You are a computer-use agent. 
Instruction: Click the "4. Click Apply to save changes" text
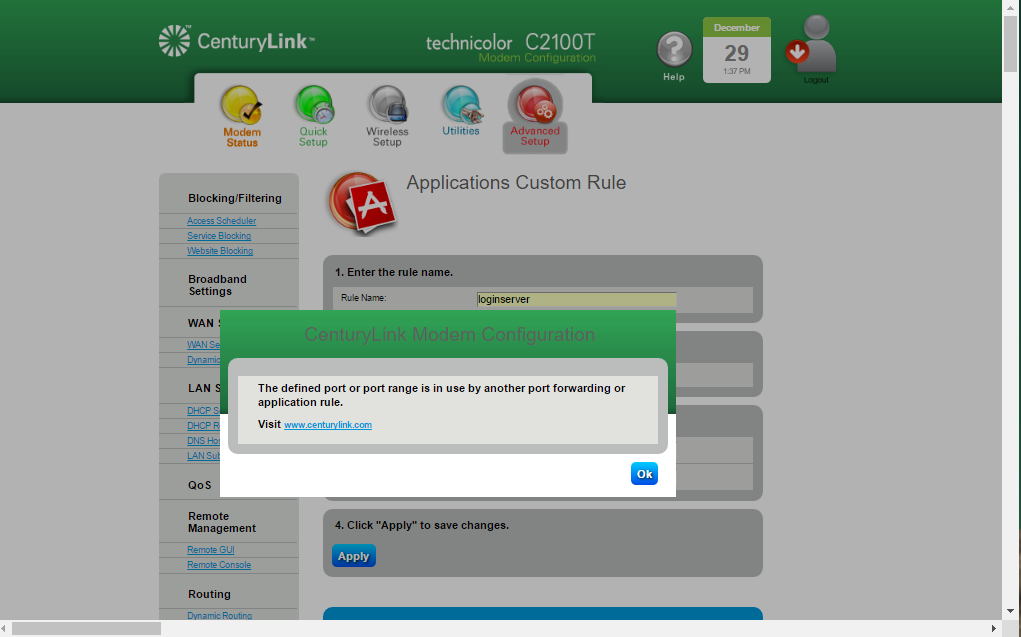[422, 525]
